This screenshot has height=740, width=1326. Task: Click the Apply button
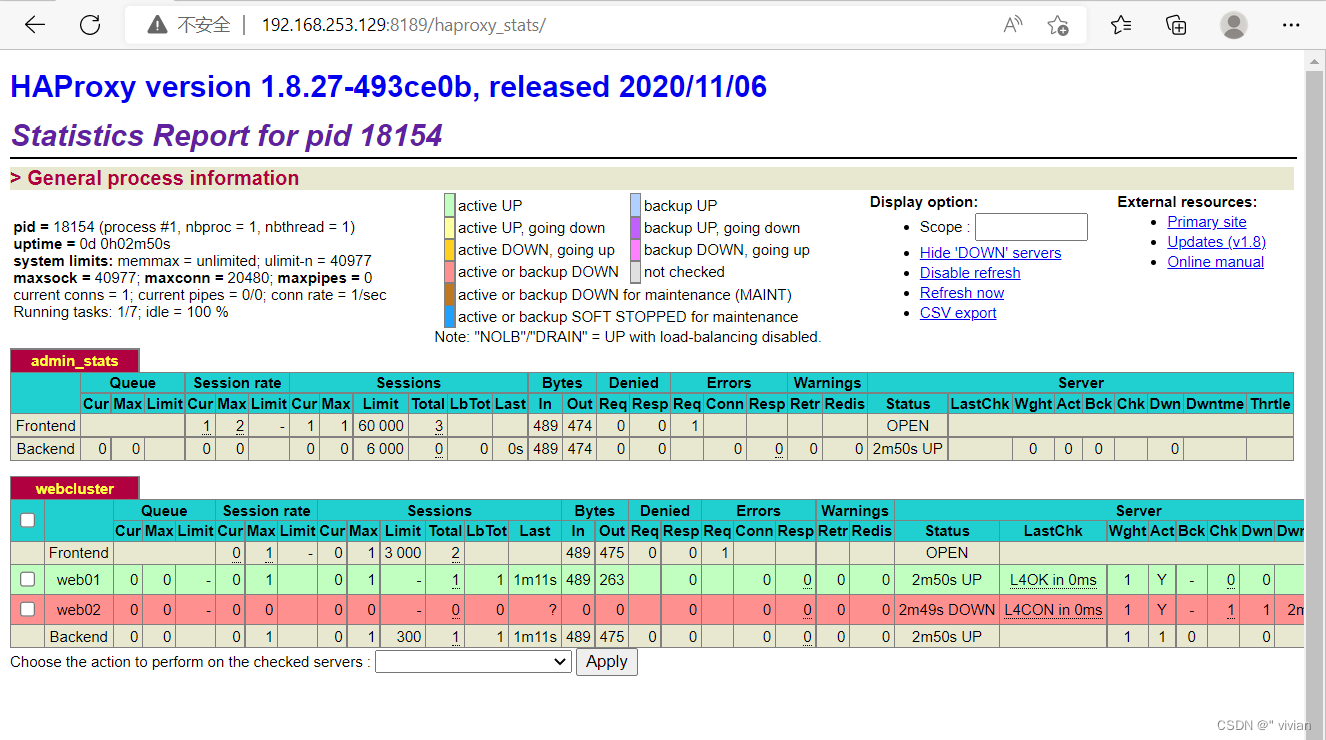[606, 661]
